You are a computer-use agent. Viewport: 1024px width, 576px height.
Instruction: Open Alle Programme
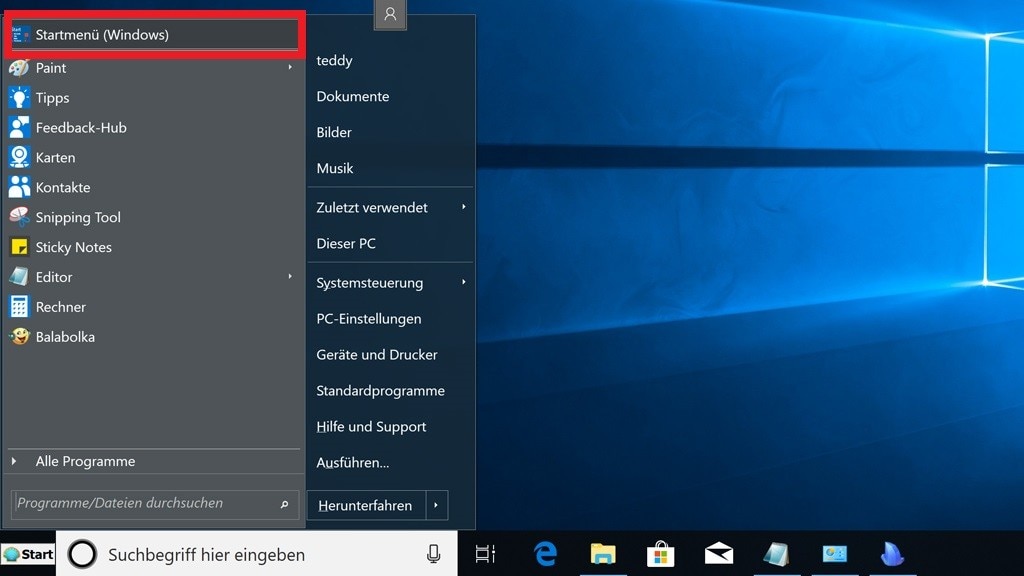pyautogui.click(x=85, y=461)
